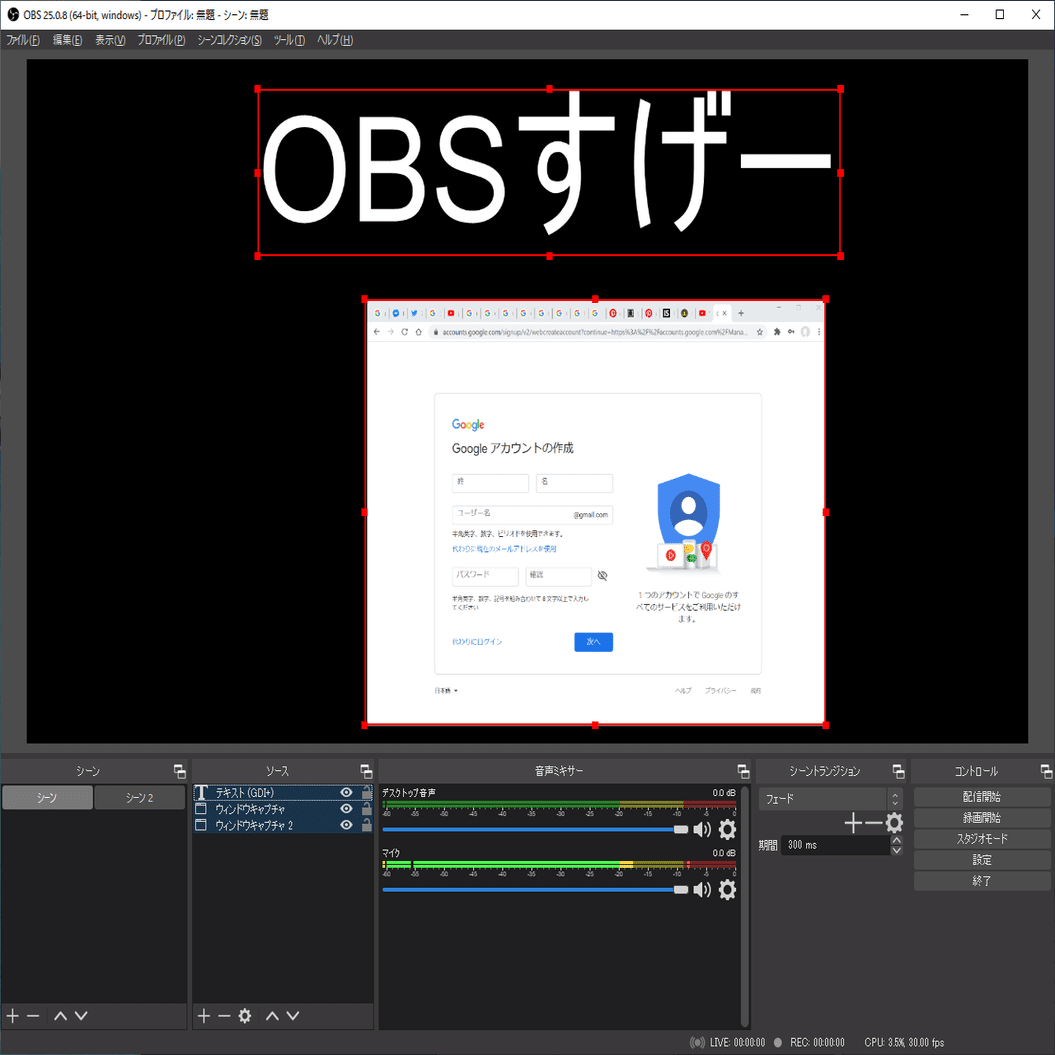Select the OBSすげー text in preview
1055x1055 pixels.
pos(549,172)
